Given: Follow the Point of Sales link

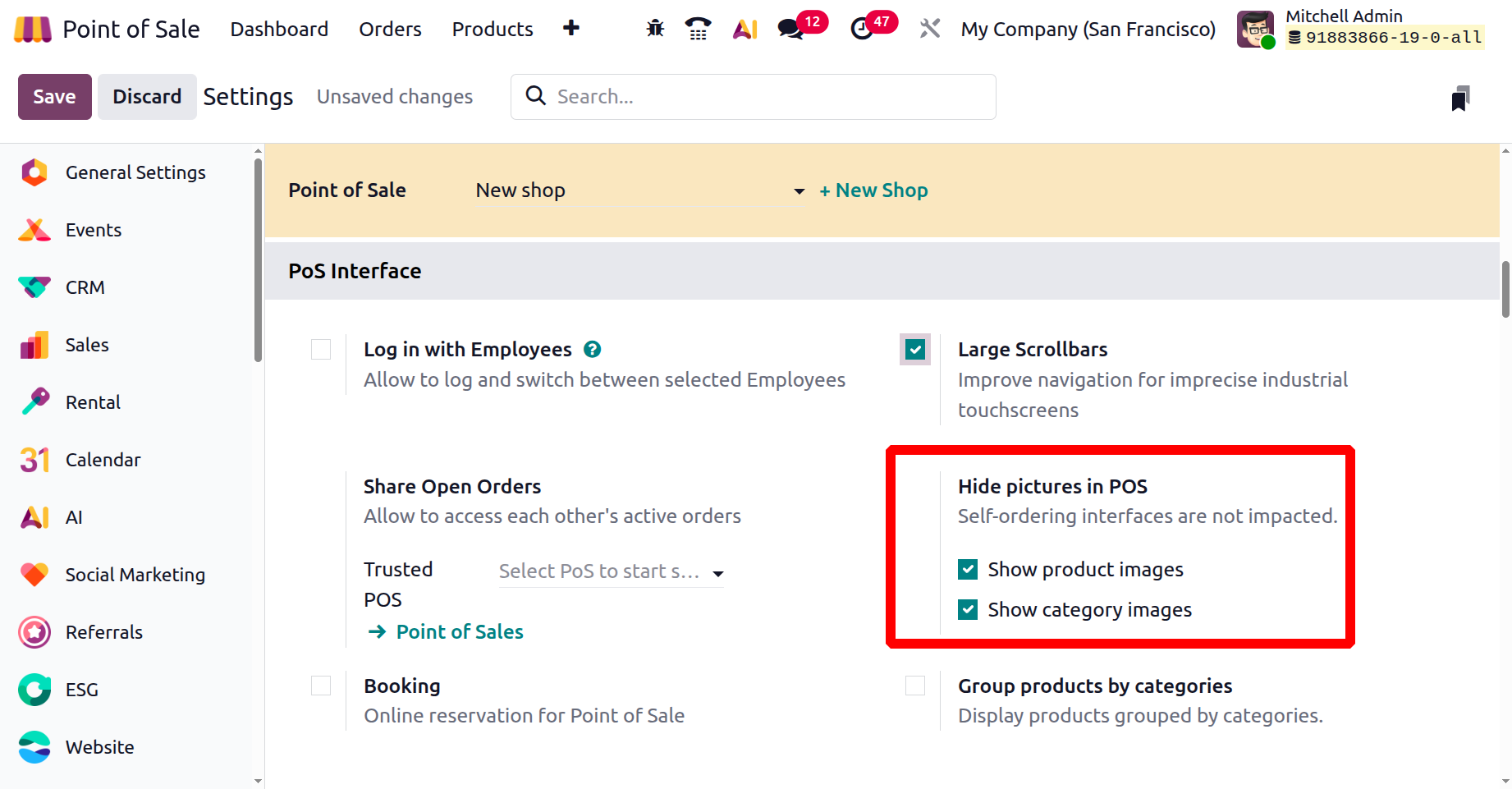Looking at the screenshot, I should (459, 632).
